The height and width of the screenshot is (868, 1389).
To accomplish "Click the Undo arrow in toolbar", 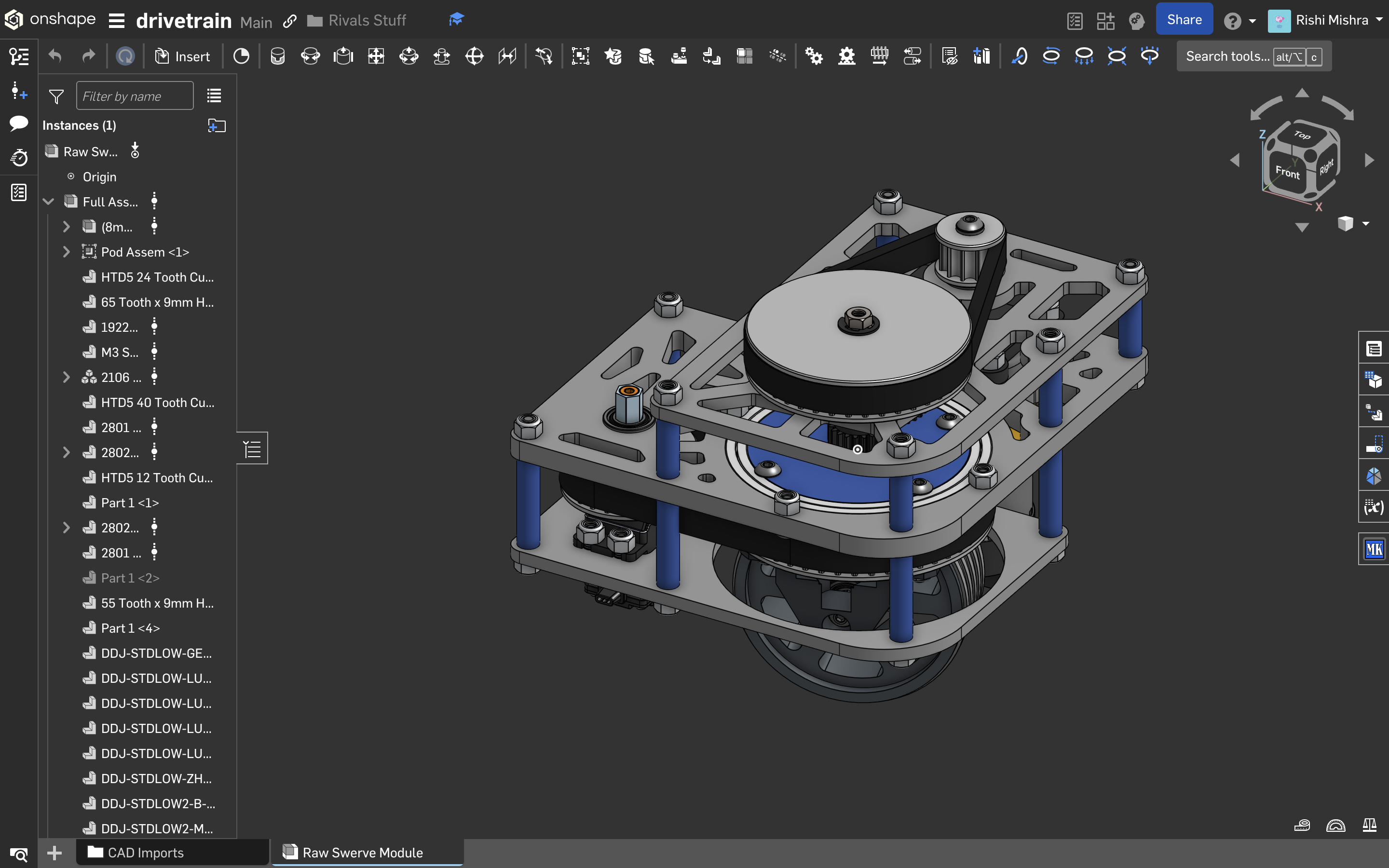I will point(55,56).
